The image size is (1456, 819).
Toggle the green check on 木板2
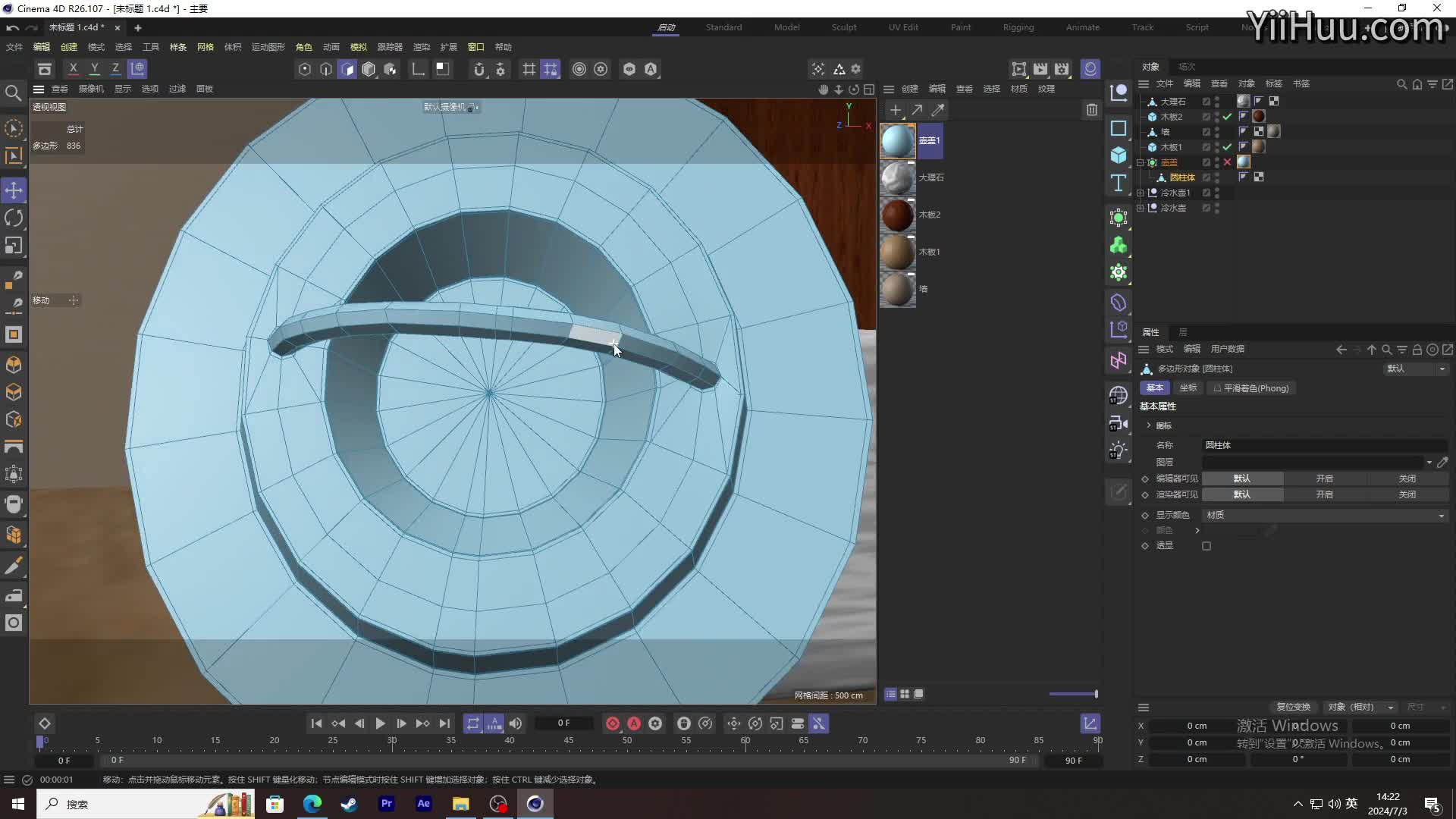1227,117
